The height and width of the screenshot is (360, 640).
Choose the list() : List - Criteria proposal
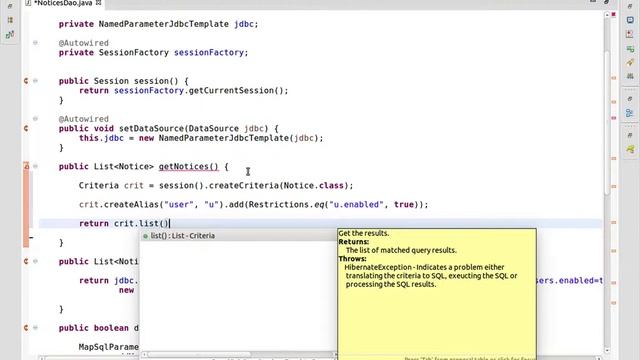pyautogui.click(x=238, y=236)
